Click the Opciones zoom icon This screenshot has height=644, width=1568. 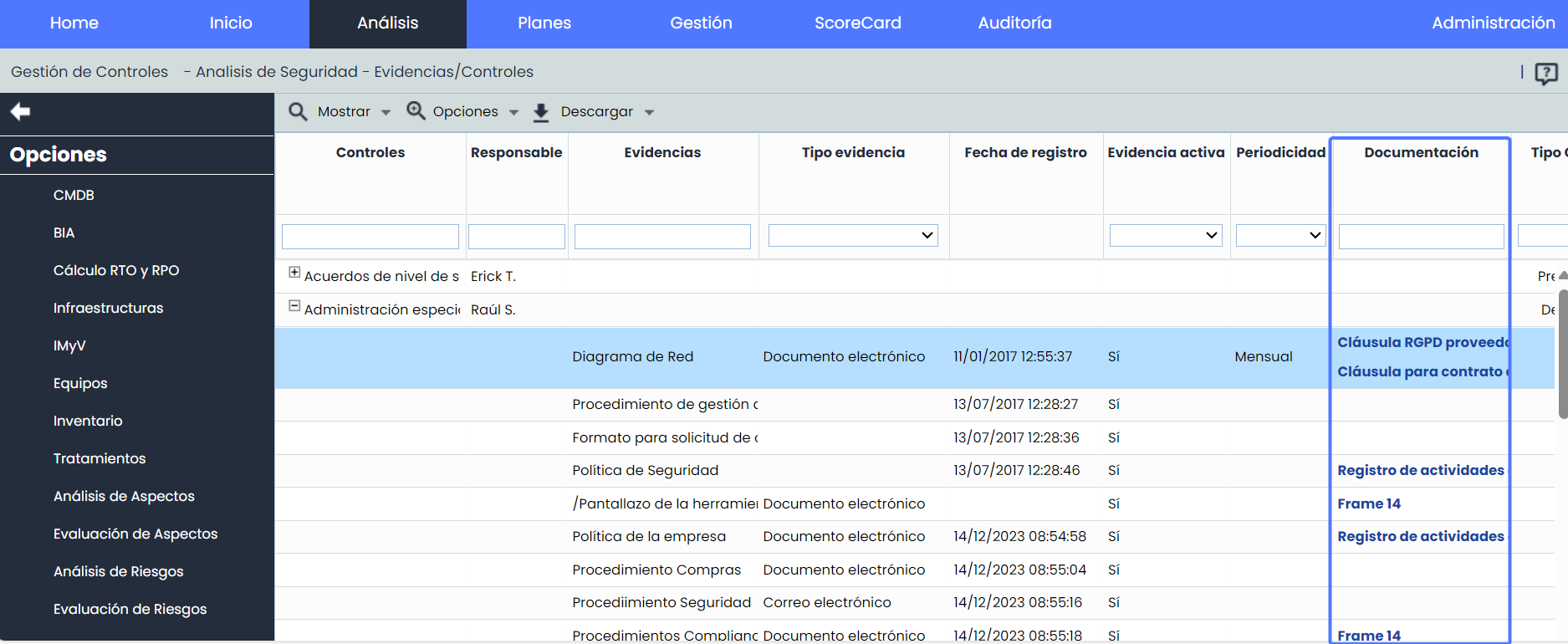tap(416, 110)
